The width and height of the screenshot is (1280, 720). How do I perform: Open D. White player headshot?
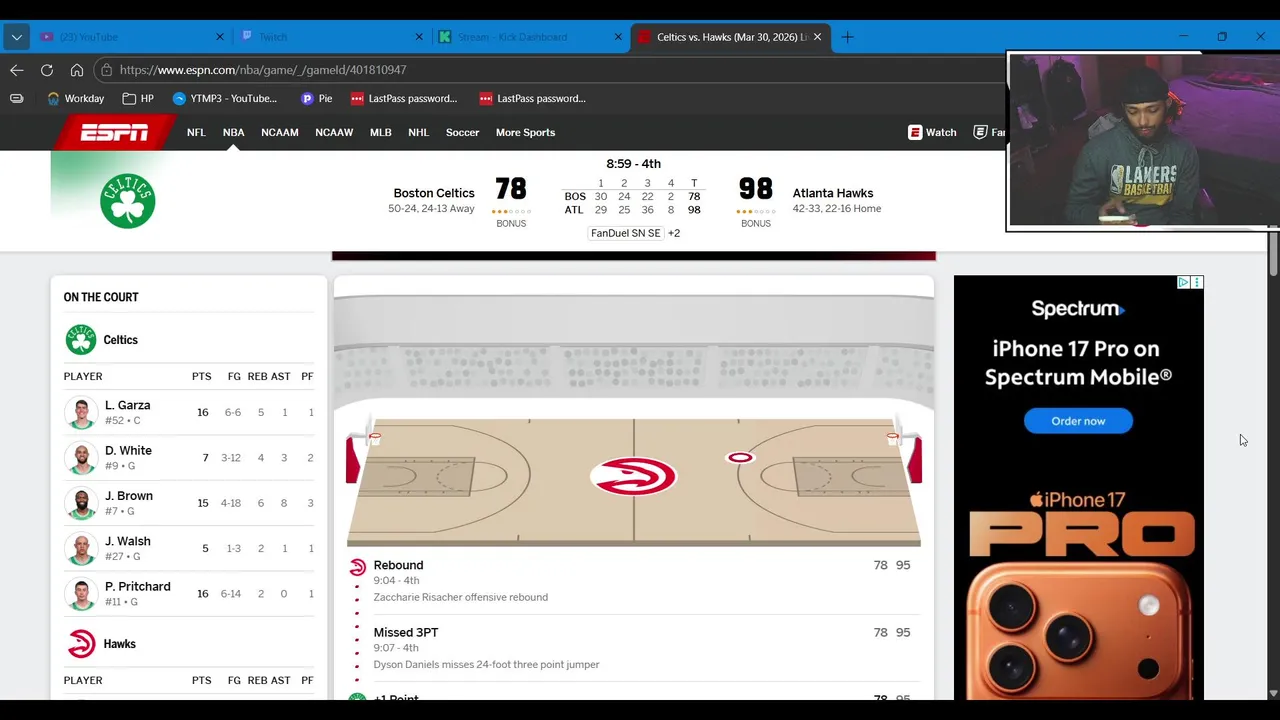[x=80, y=458]
